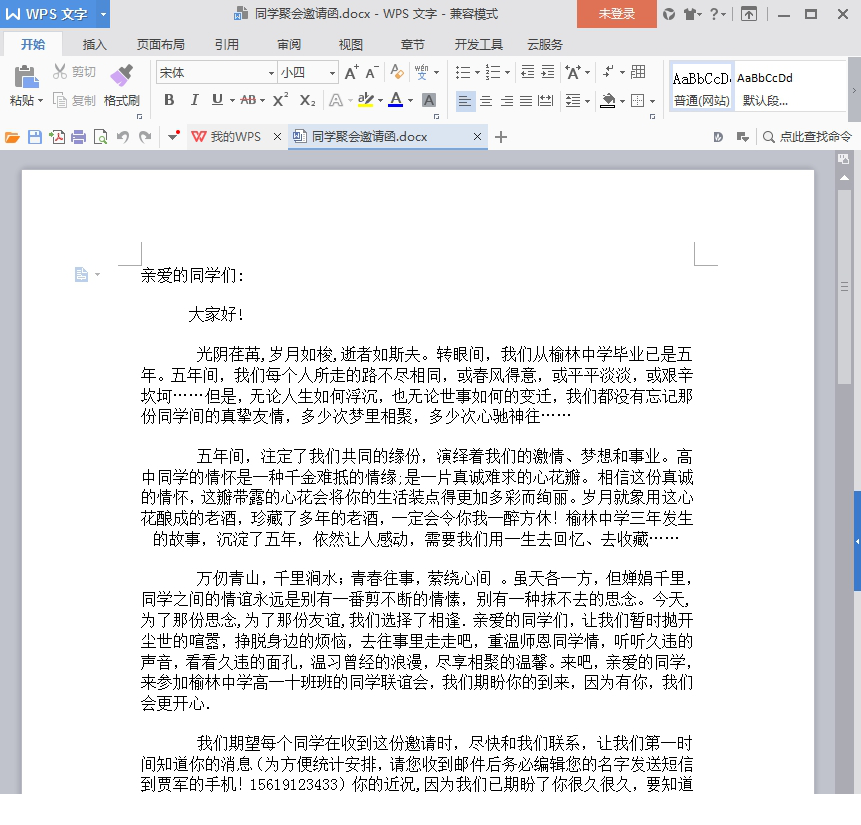Switch to the 插入 ribbon tab

94,44
